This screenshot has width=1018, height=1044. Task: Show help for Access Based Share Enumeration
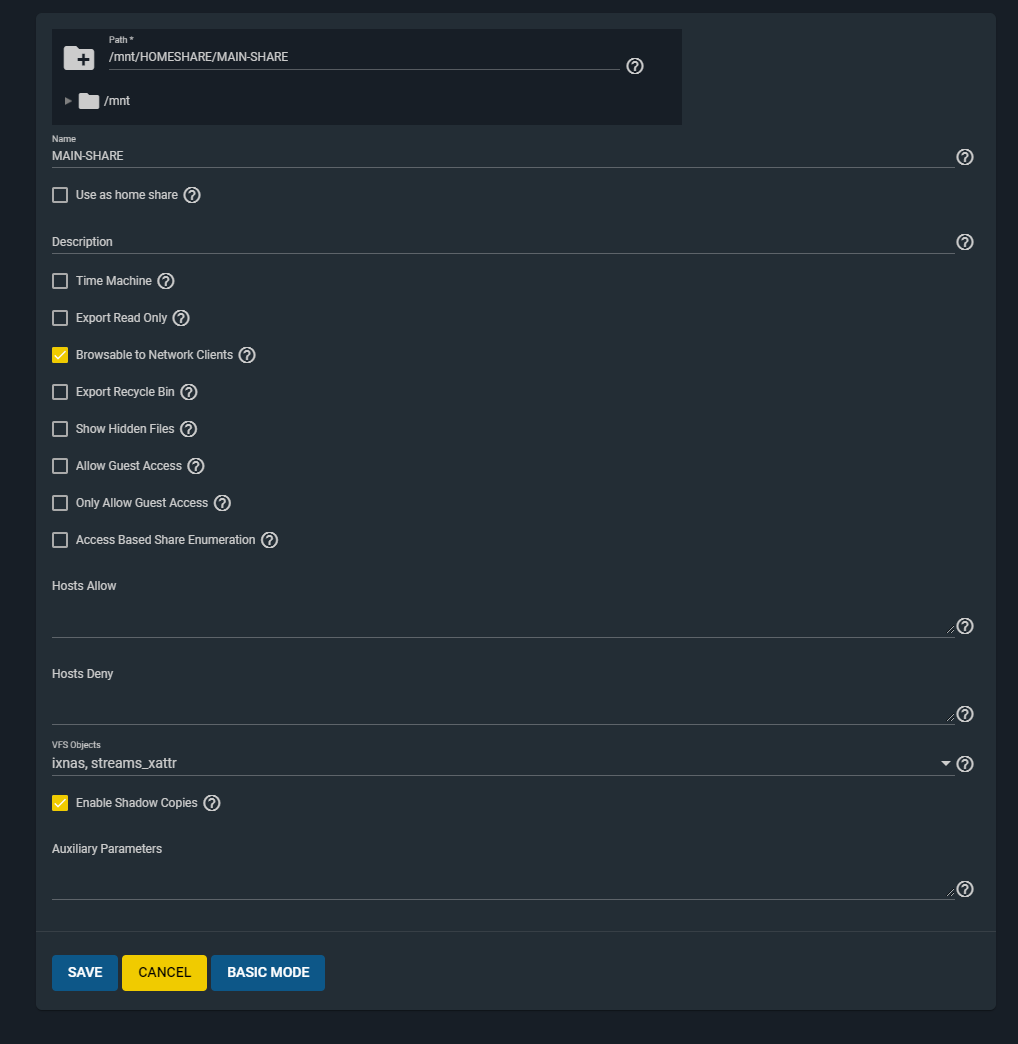pos(270,540)
